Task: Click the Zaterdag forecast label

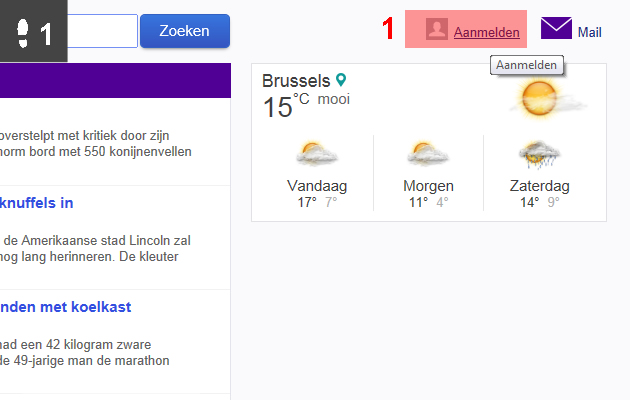Action: point(540,186)
